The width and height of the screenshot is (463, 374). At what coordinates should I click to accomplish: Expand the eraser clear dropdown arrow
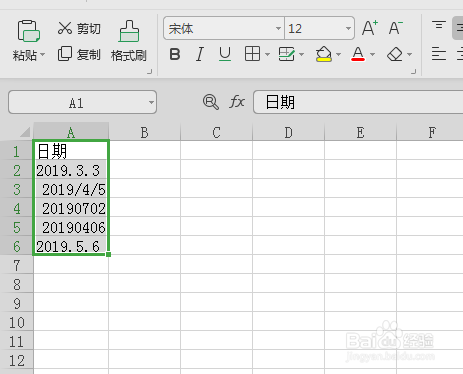coord(410,54)
